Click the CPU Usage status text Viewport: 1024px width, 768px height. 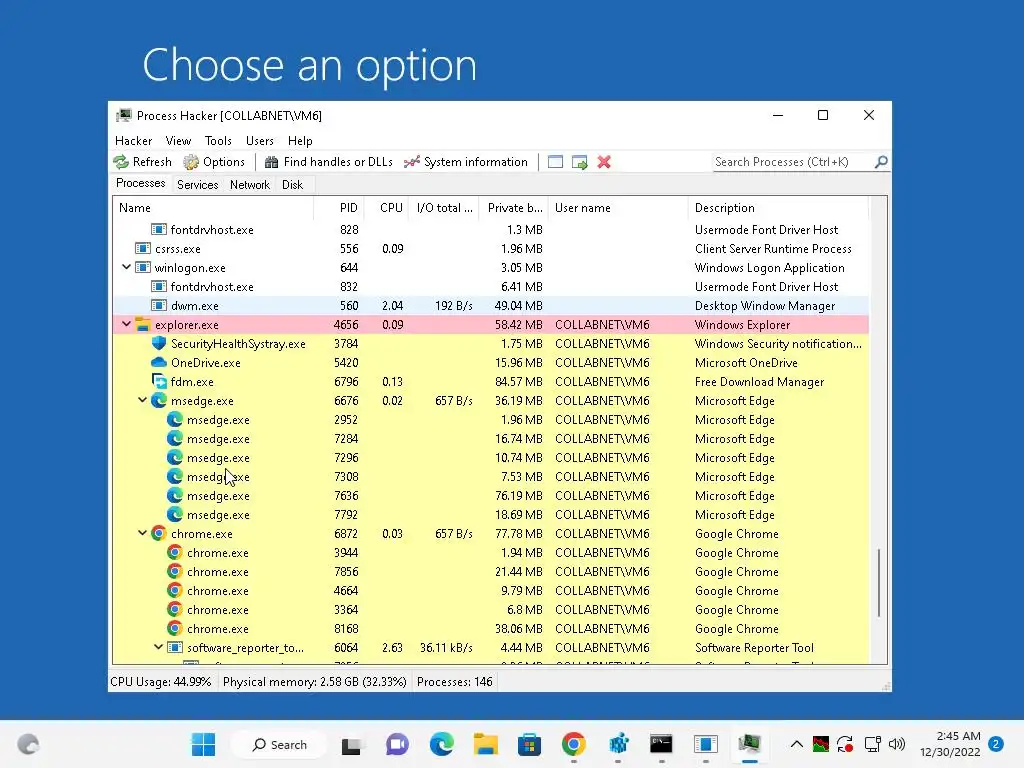161,682
